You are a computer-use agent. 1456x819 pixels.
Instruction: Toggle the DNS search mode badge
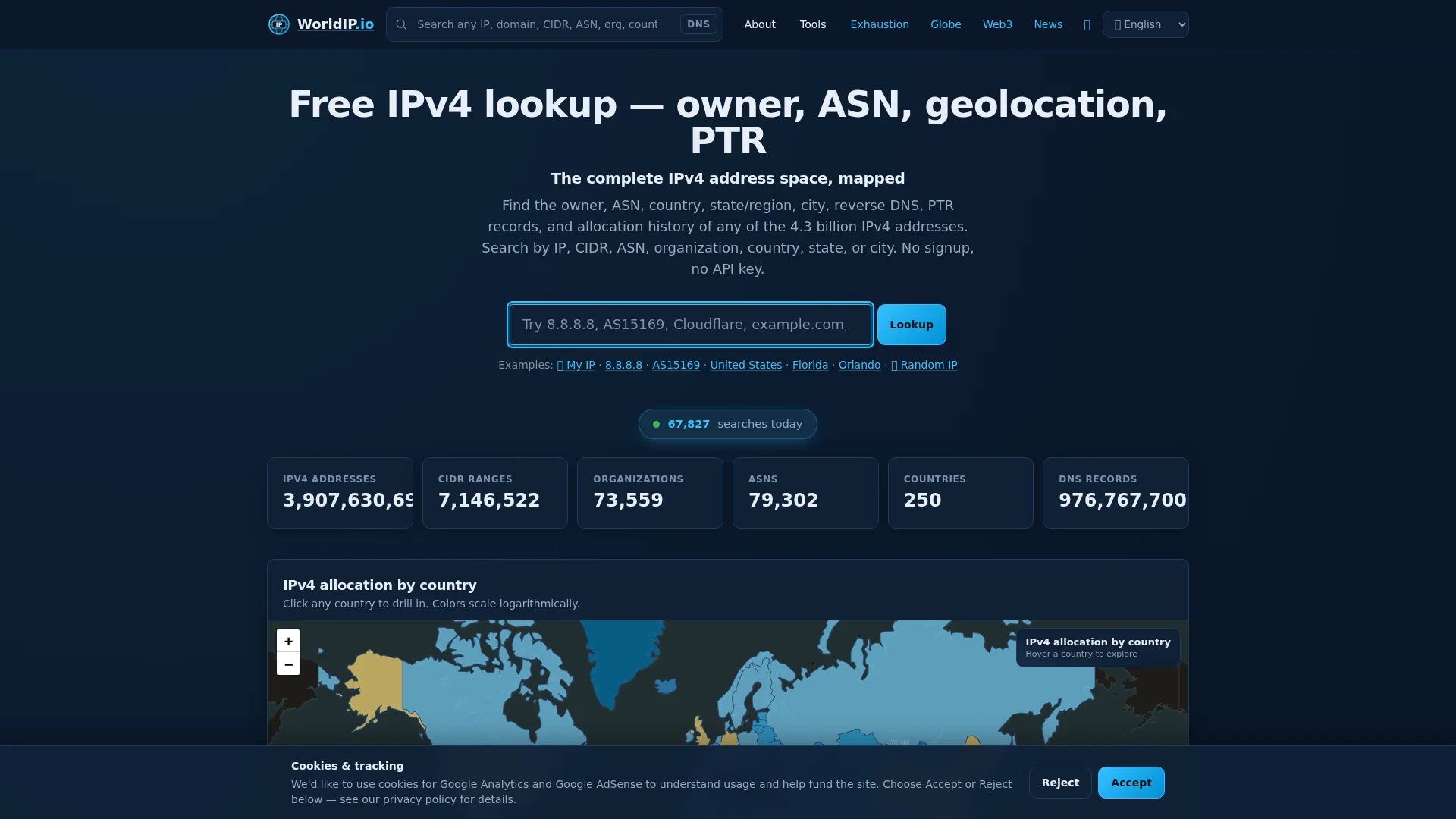point(698,24)
